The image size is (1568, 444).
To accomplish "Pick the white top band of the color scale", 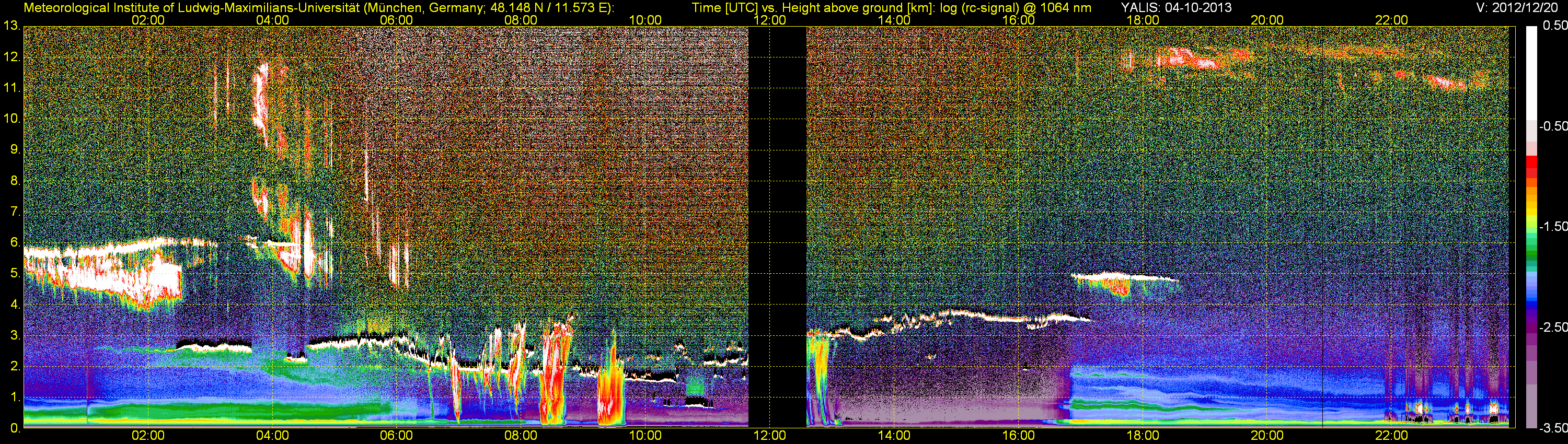I will point(1531,73).
